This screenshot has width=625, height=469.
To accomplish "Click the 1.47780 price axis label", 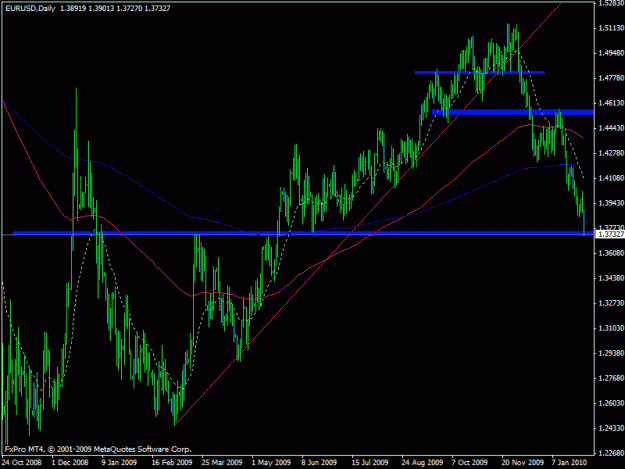I will click(611, 78).
